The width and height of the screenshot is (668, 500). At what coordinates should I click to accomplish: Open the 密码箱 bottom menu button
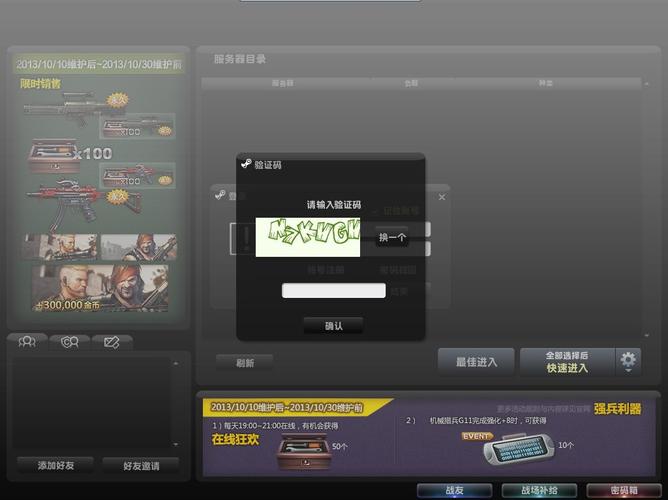click(624, 490)
